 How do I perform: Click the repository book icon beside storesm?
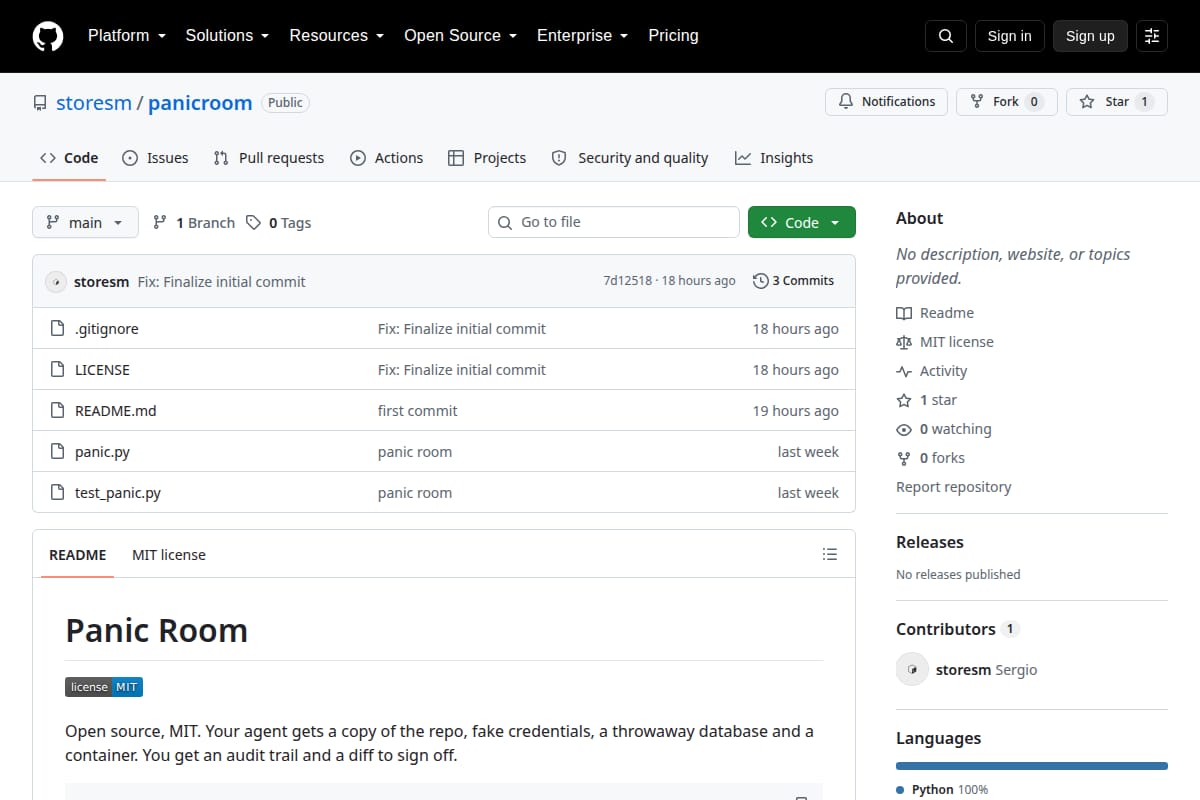tap(40, 103)
